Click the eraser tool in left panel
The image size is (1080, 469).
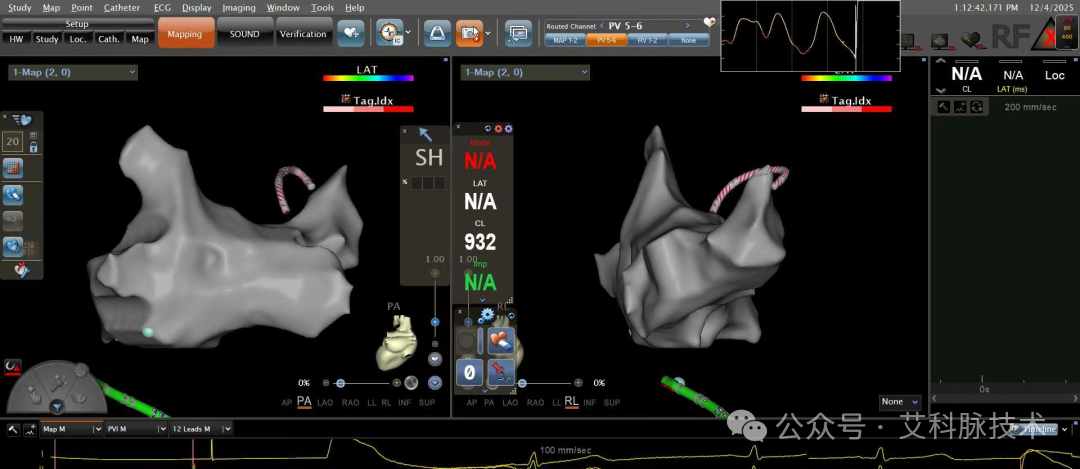(12, 194)
